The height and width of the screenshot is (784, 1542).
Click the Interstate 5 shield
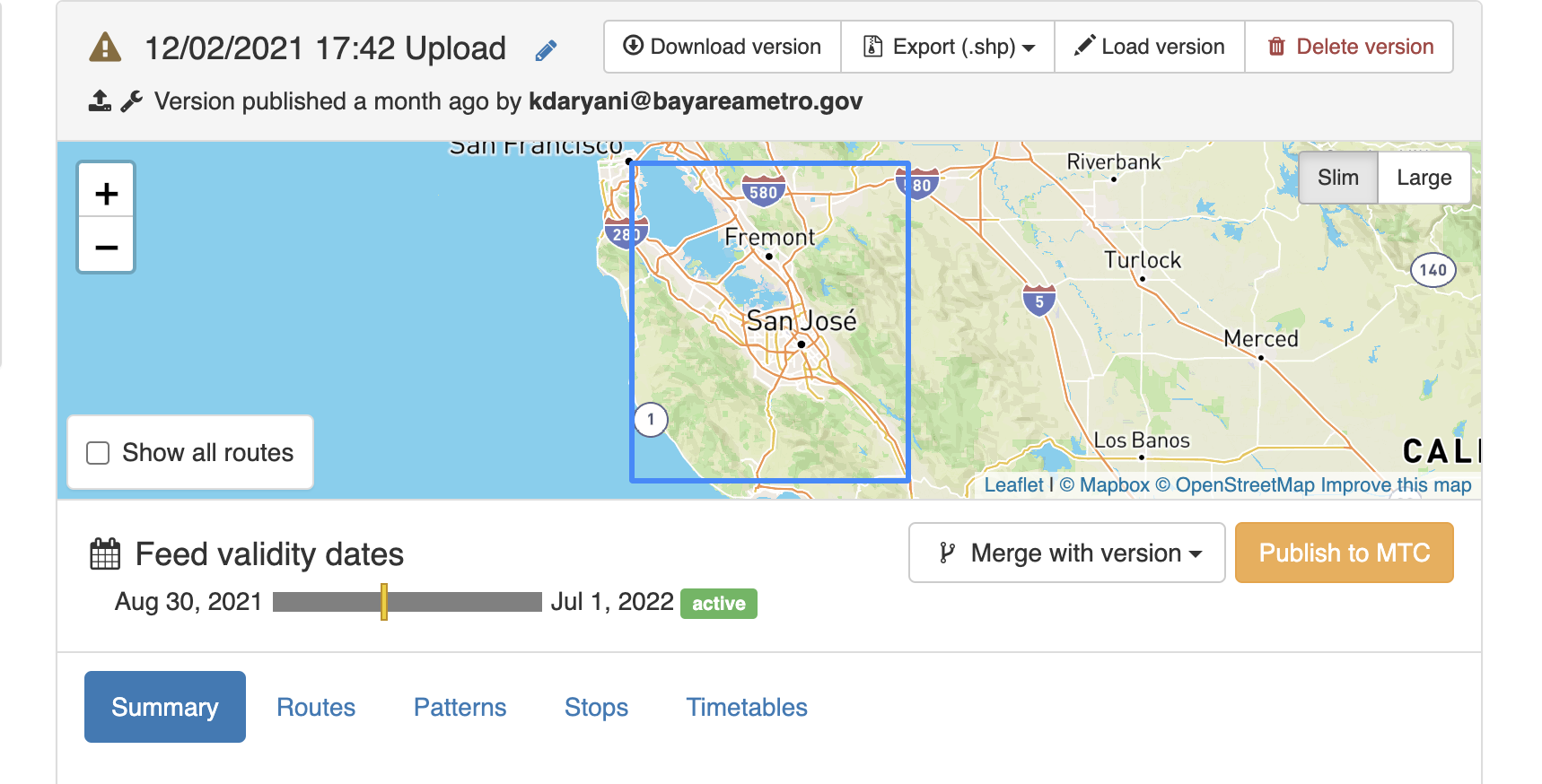click(1039, 301)
